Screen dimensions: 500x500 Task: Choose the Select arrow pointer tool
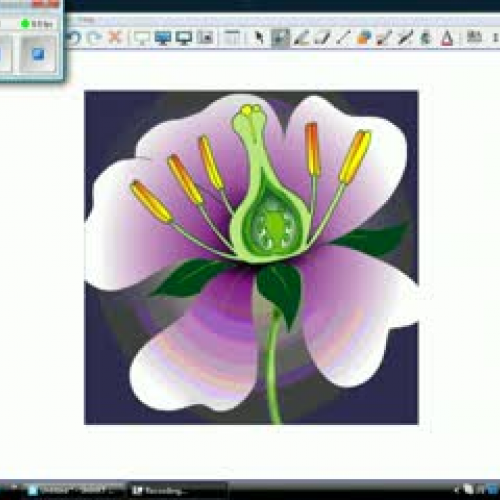[x=258, y=38]
